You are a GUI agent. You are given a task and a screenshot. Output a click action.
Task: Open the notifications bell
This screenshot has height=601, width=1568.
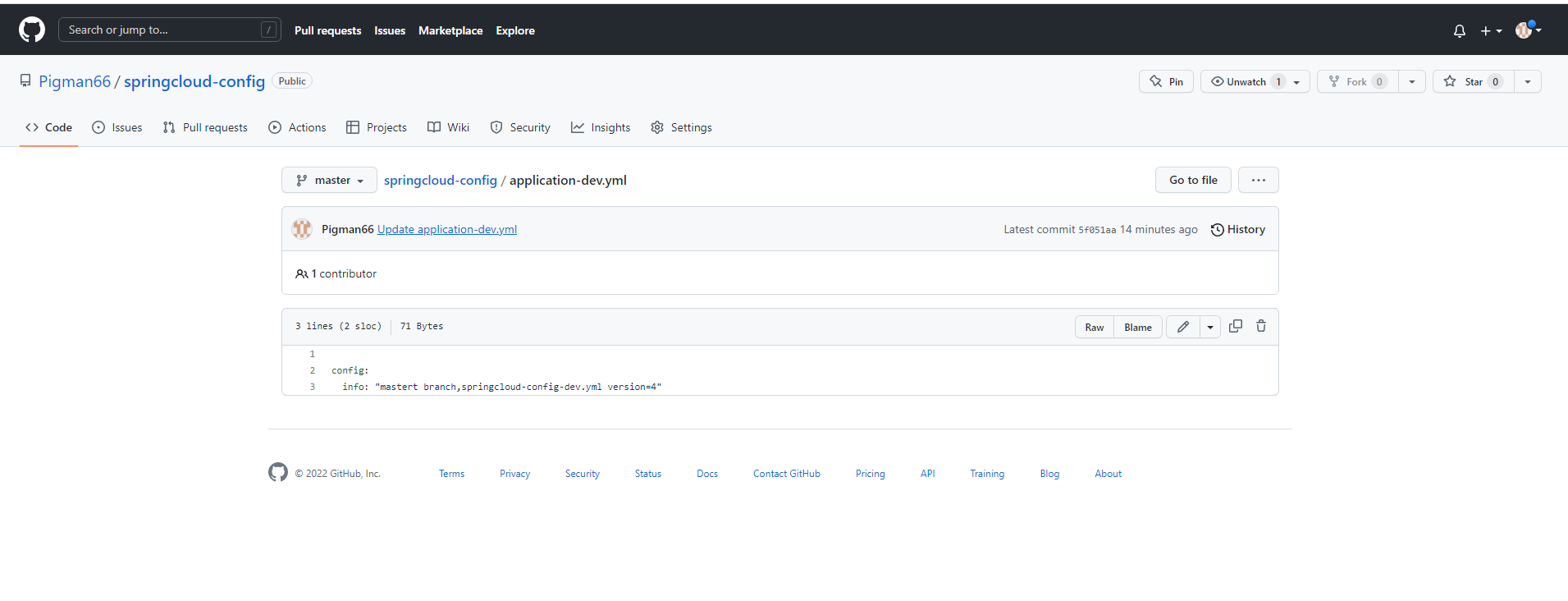[1459, 30]
